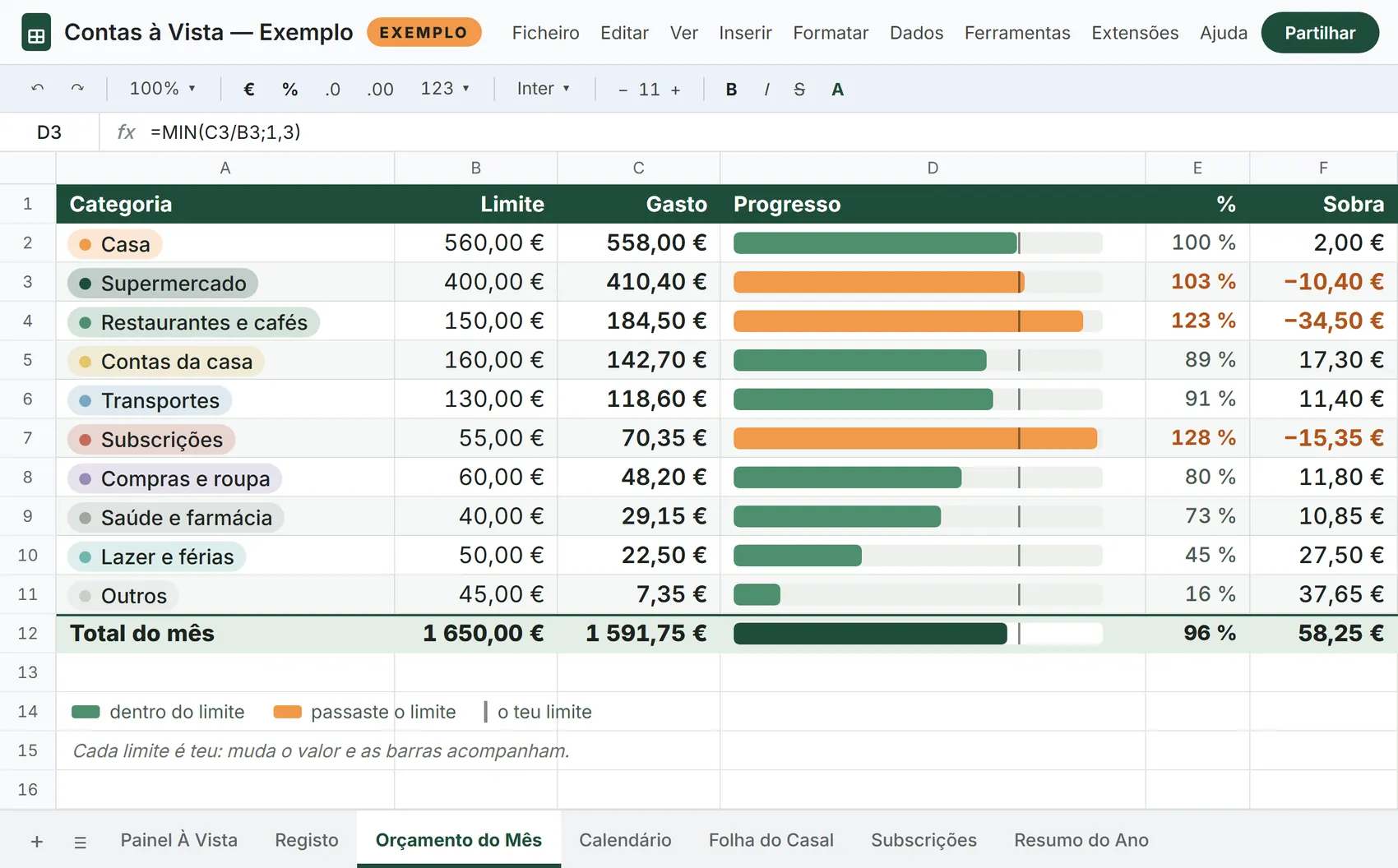Open the 123 number format dropdown
The width and height of the screenshot is (1398, 868).
click(445, 89)
